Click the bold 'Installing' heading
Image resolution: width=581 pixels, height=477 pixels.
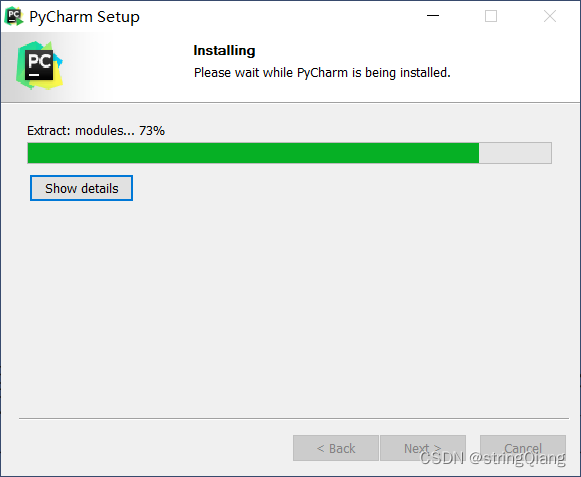pyautogui.click(x=224, y=50)
